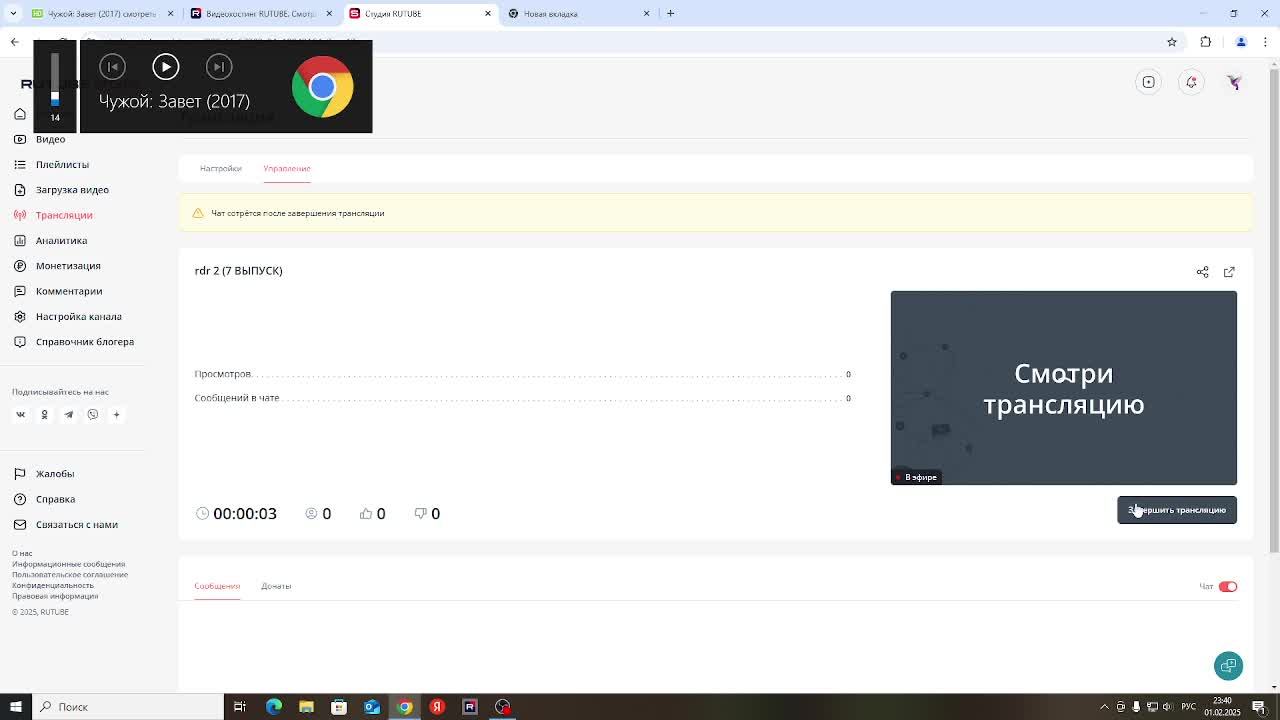This screenshot has height=720, width=1280.
Task: Click the star-shaped social icon
Action: click(116, 414)
